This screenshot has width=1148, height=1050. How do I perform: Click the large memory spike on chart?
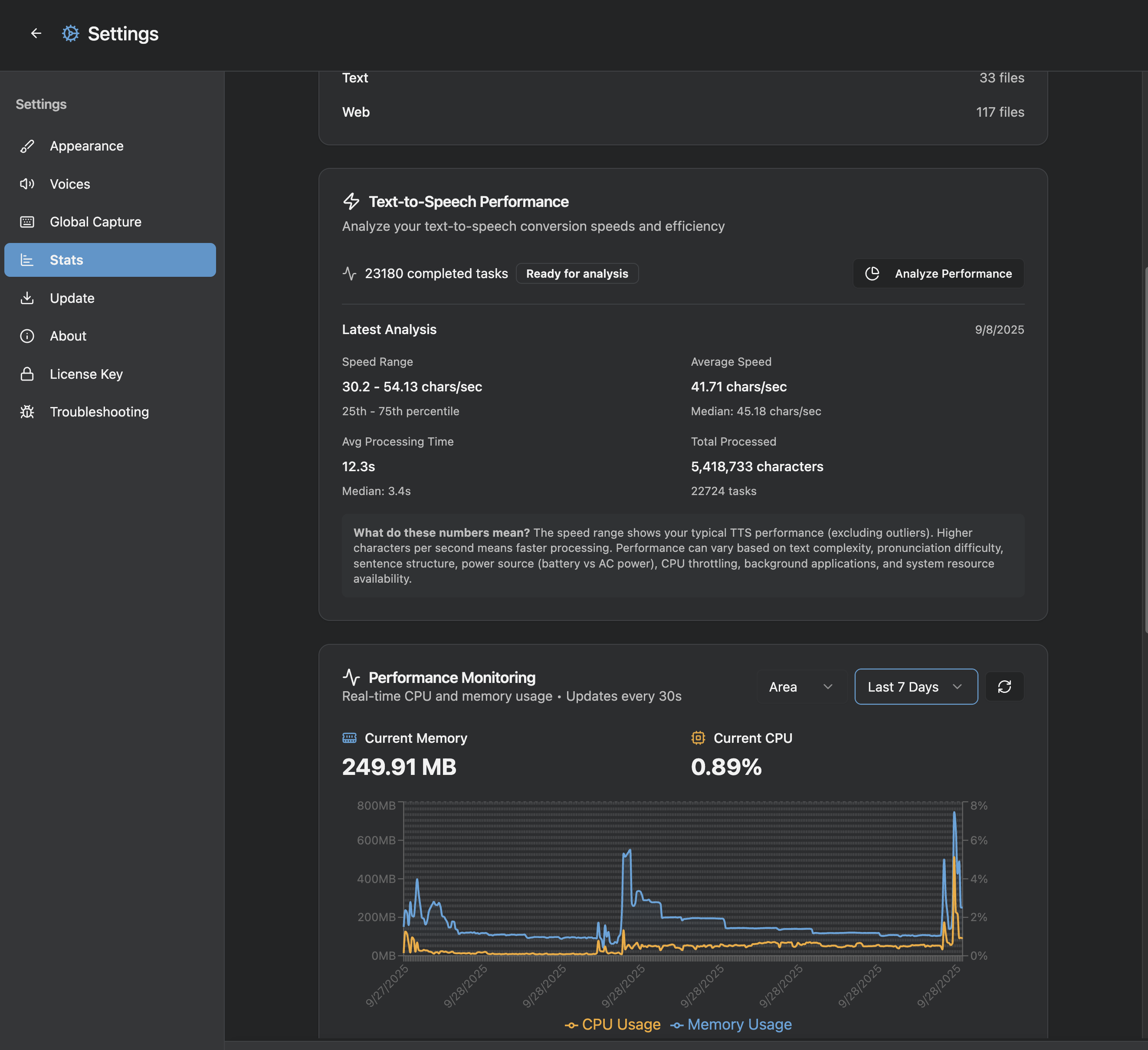(954, 815)
